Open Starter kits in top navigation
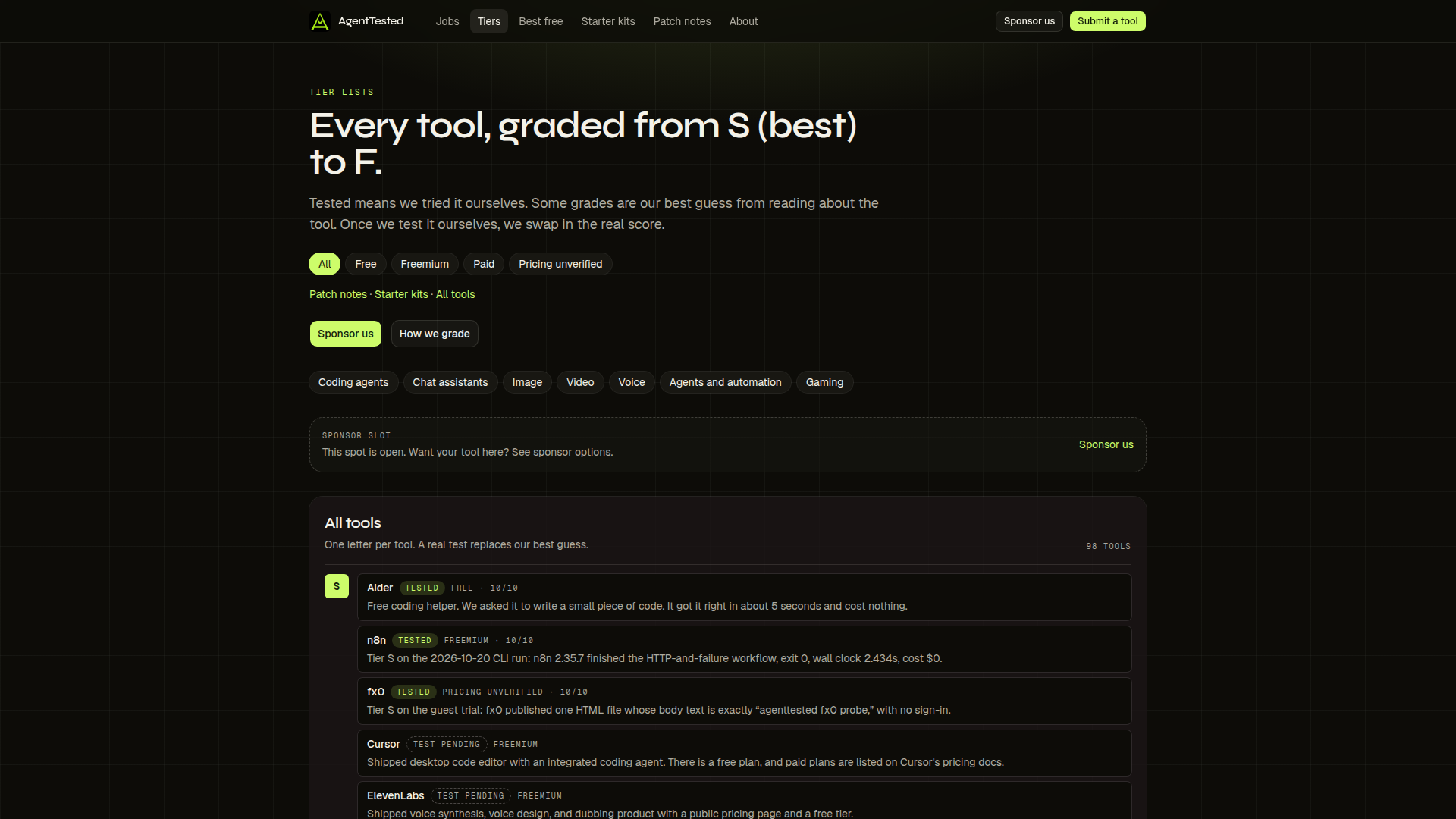 pyautogui.click(x=608, y=21)
